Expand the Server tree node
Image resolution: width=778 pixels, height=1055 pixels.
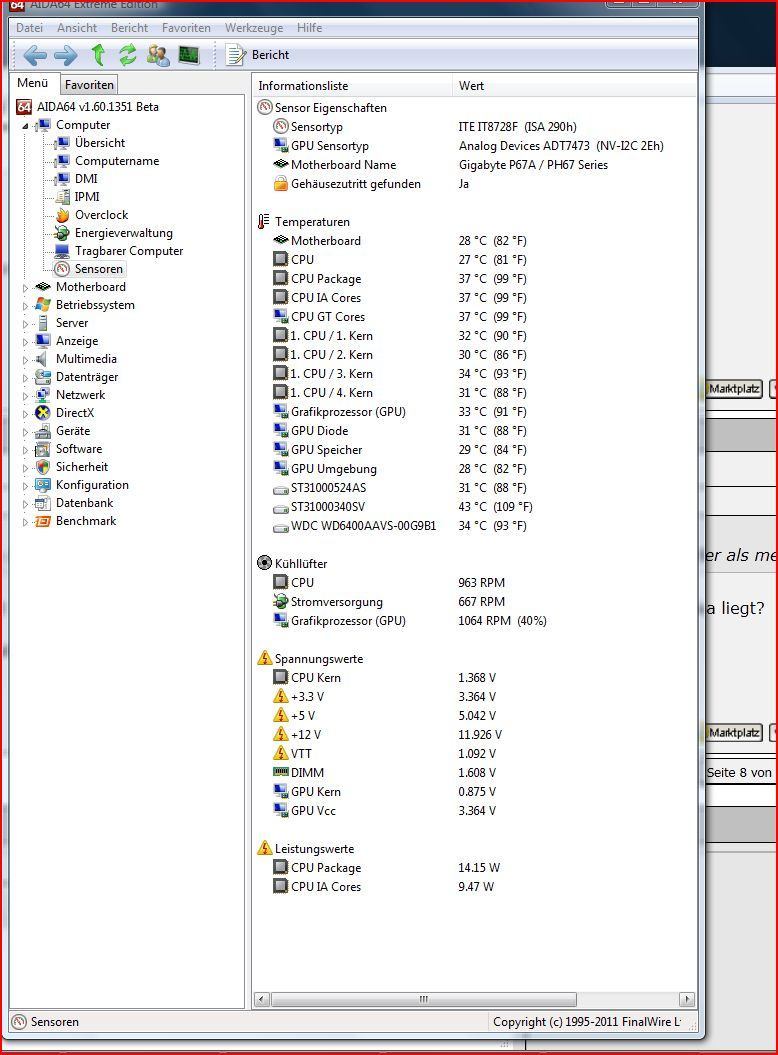coord(26,324)
